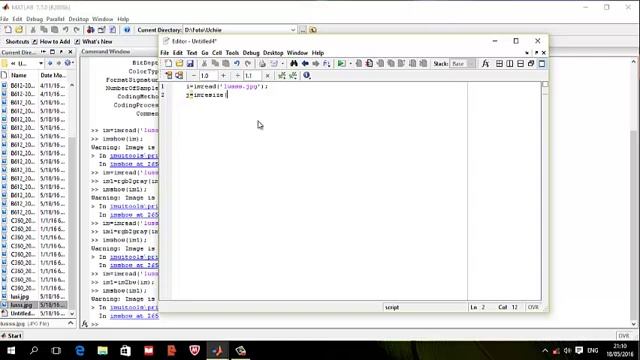Redo last edit in Editor
Viewport: 640px width, 360px height.
247,64
